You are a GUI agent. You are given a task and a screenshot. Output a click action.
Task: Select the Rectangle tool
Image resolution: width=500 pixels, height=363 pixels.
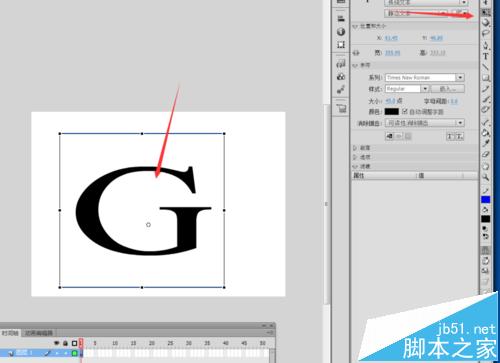[486, 78]
